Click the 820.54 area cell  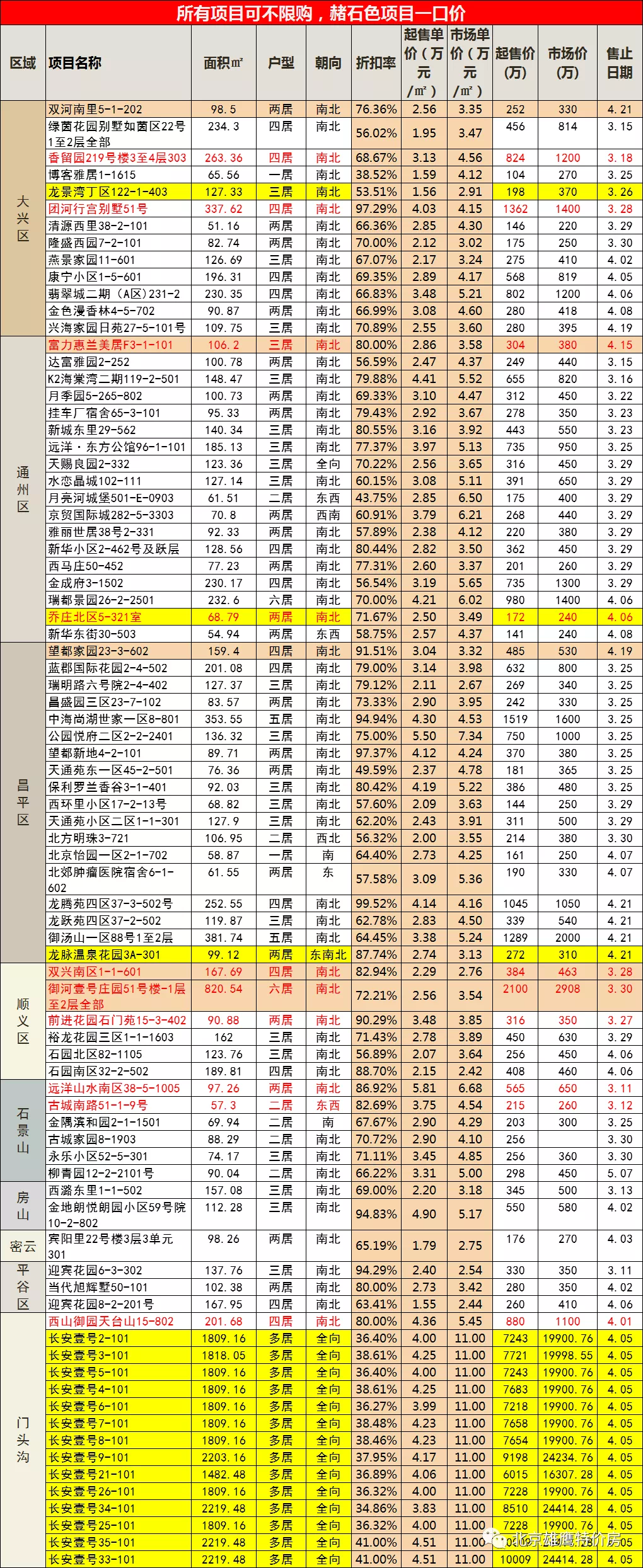pos(223,988)
